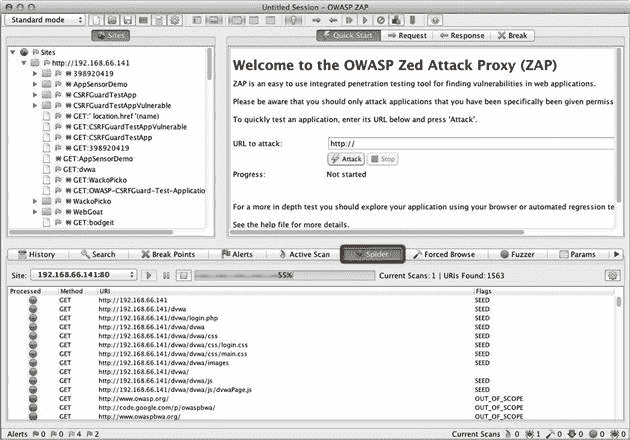Click the Snapshot Session toolbar icon
Image resolution: width=630 pixels, height=440 pixels.
(143, 20)
